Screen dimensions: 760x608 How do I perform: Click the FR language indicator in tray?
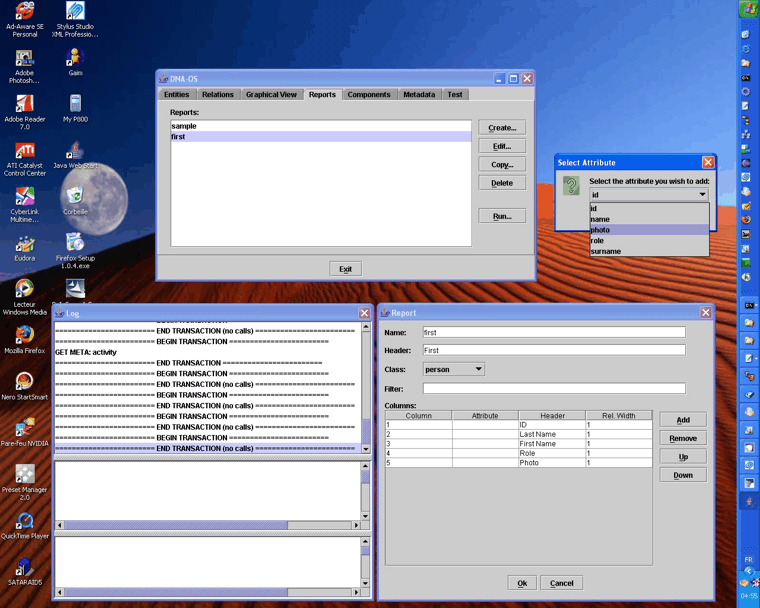748,560
